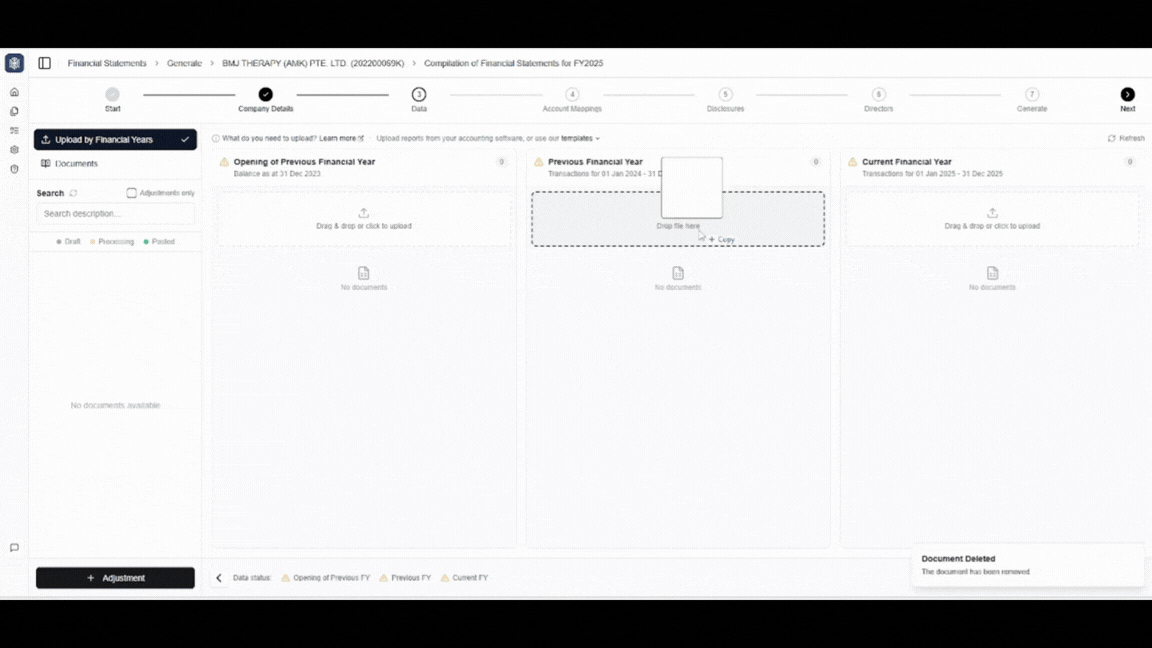The image size is (1152, 648).
Task: Switch to the Documents view
Action: (x=76, y=163)
